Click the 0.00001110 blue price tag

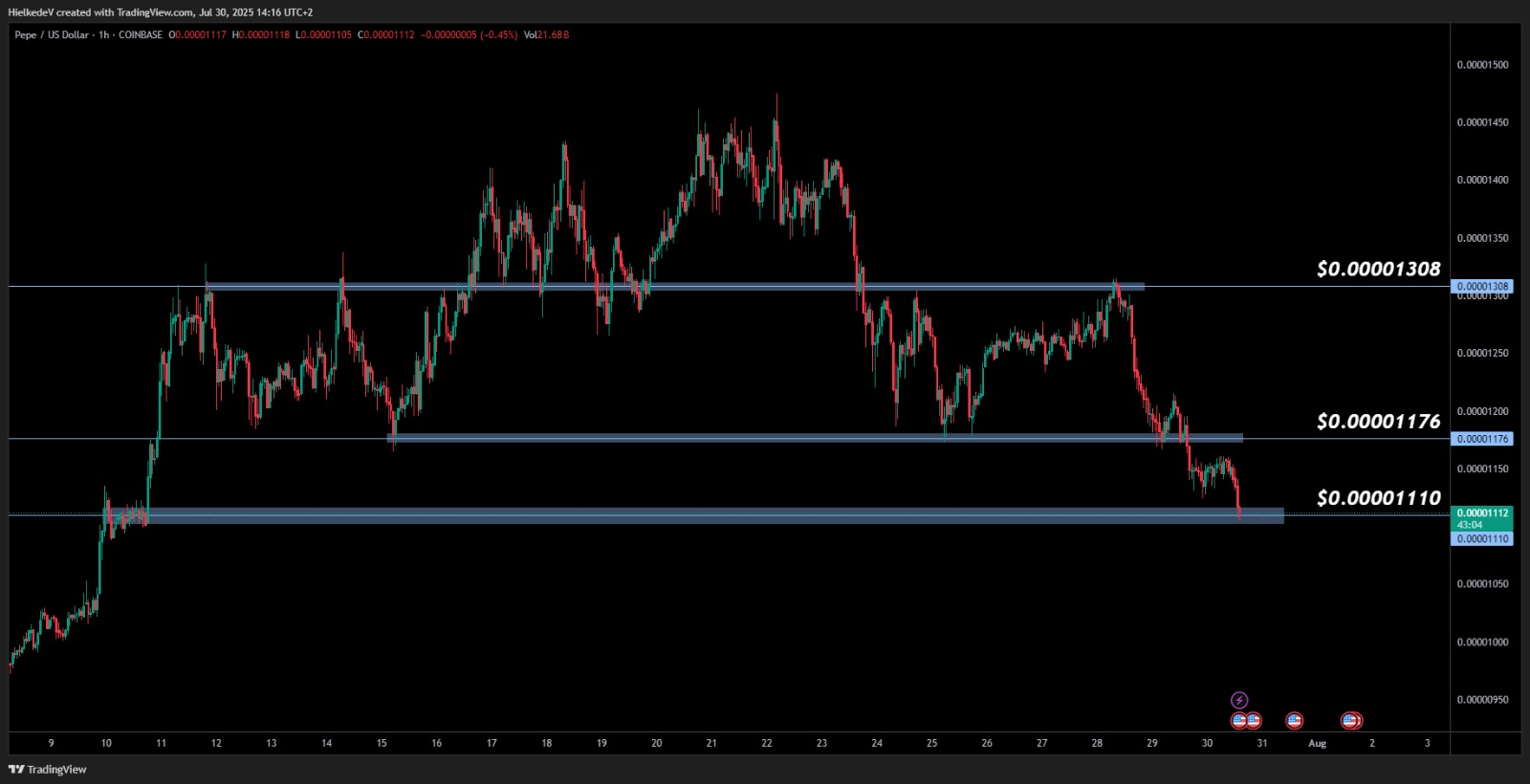pos(1481,539)
